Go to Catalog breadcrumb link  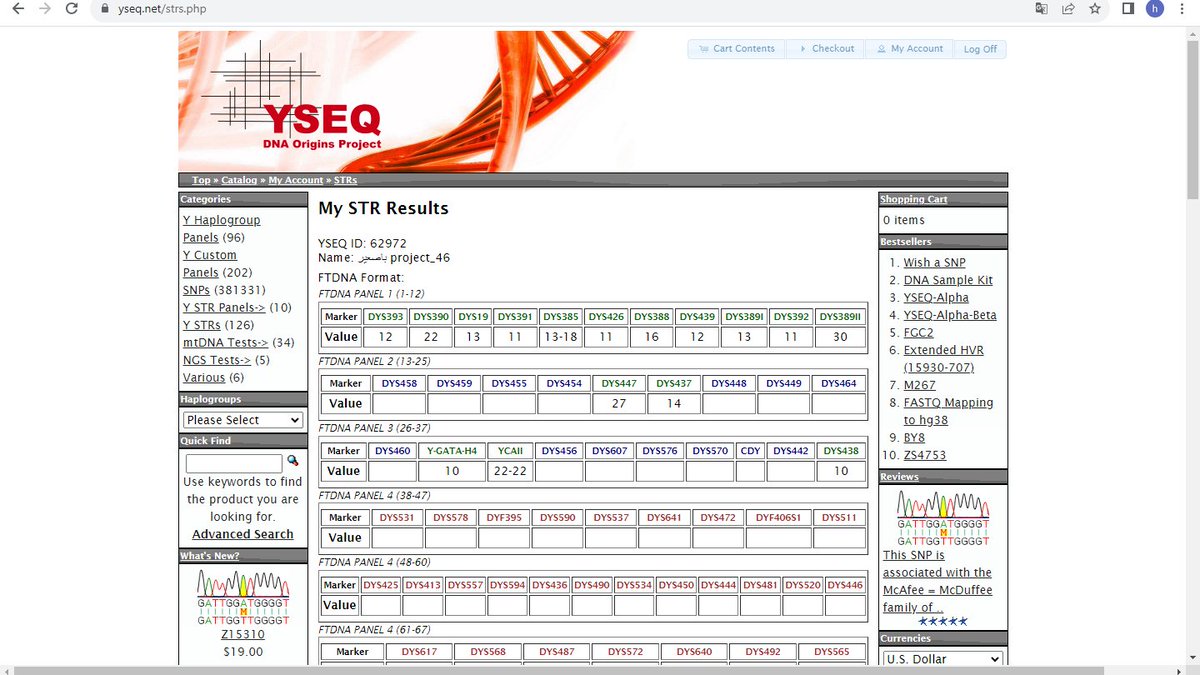239,180
